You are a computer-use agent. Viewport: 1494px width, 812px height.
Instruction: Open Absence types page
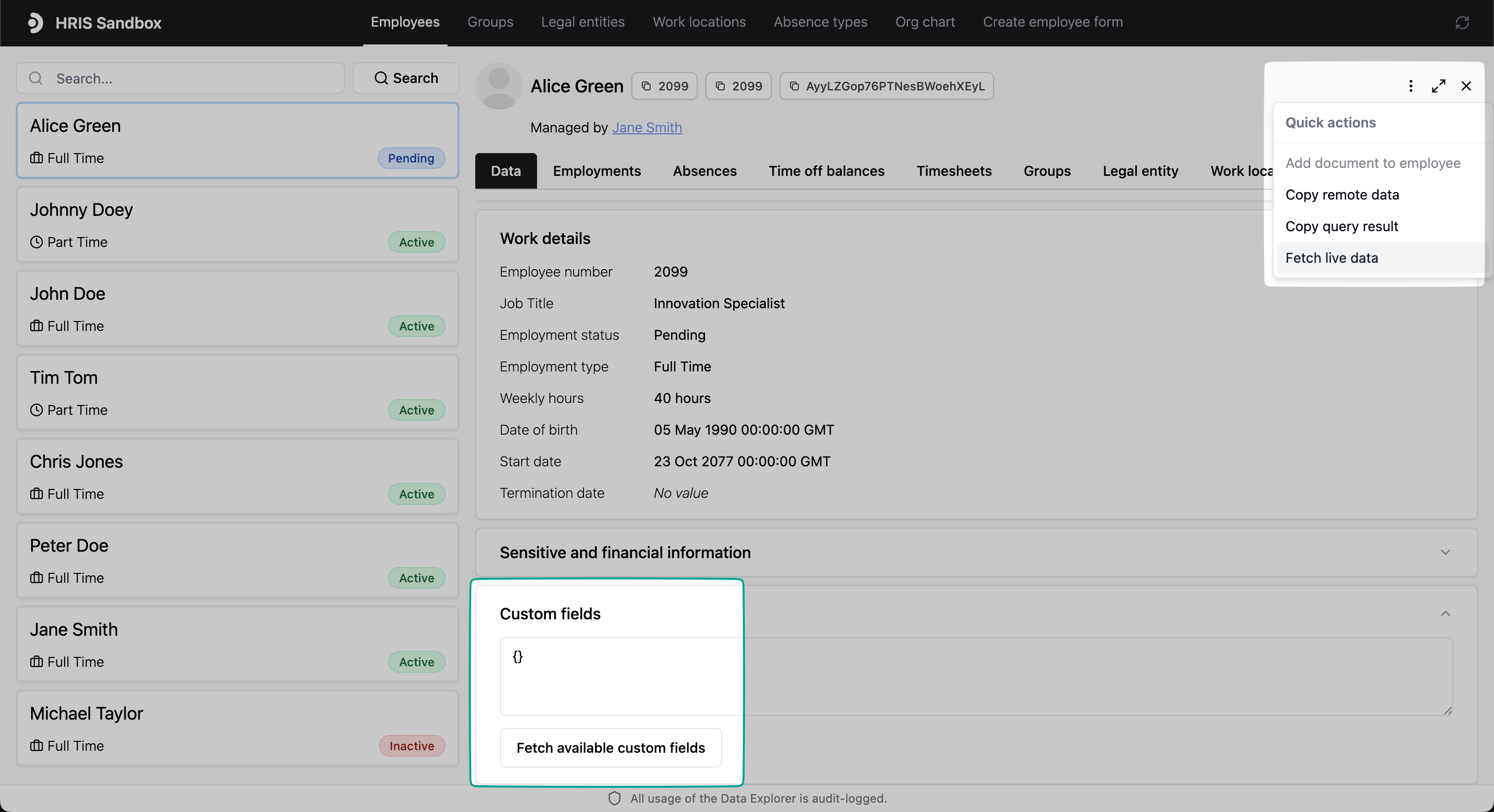coord(820,22)
